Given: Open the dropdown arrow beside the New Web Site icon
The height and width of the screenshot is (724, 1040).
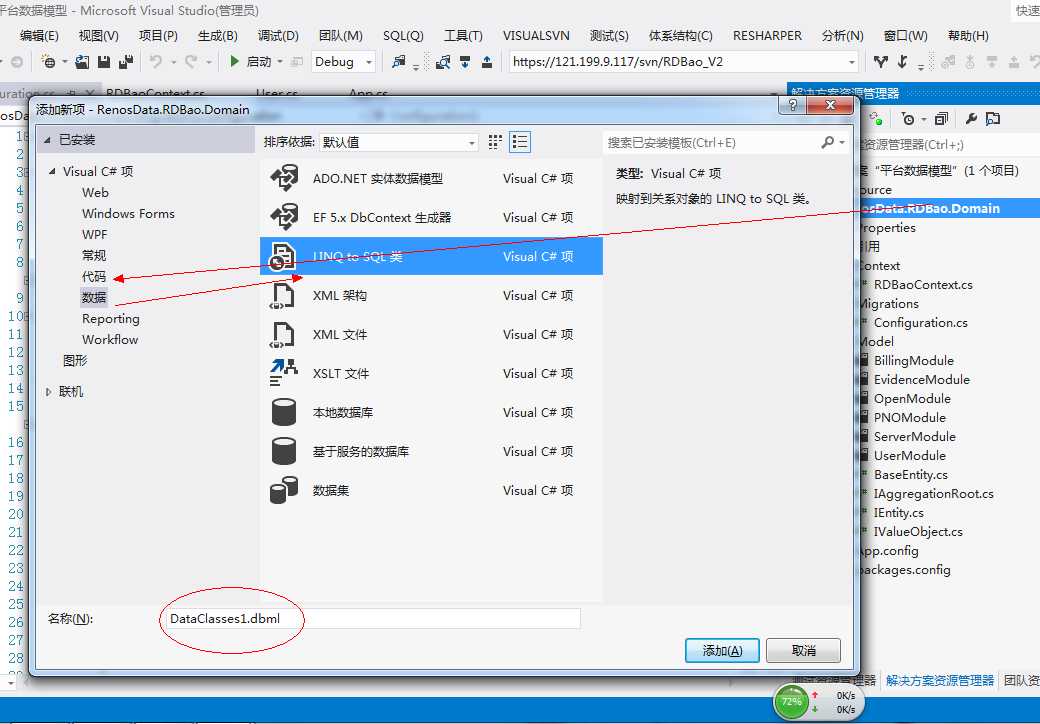Looking at the screenshot, I should pyautogui.click(x=65, y=62).
